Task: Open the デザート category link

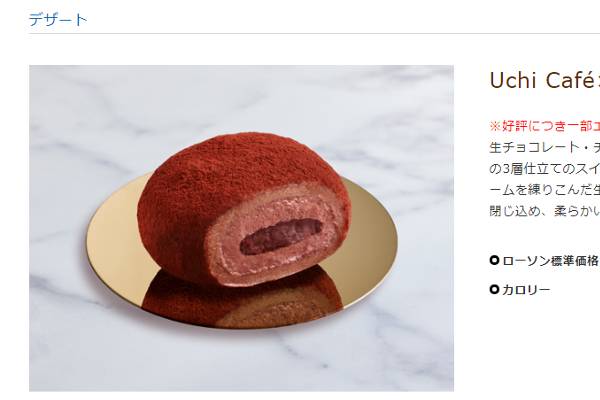Action: click(58, 19)
